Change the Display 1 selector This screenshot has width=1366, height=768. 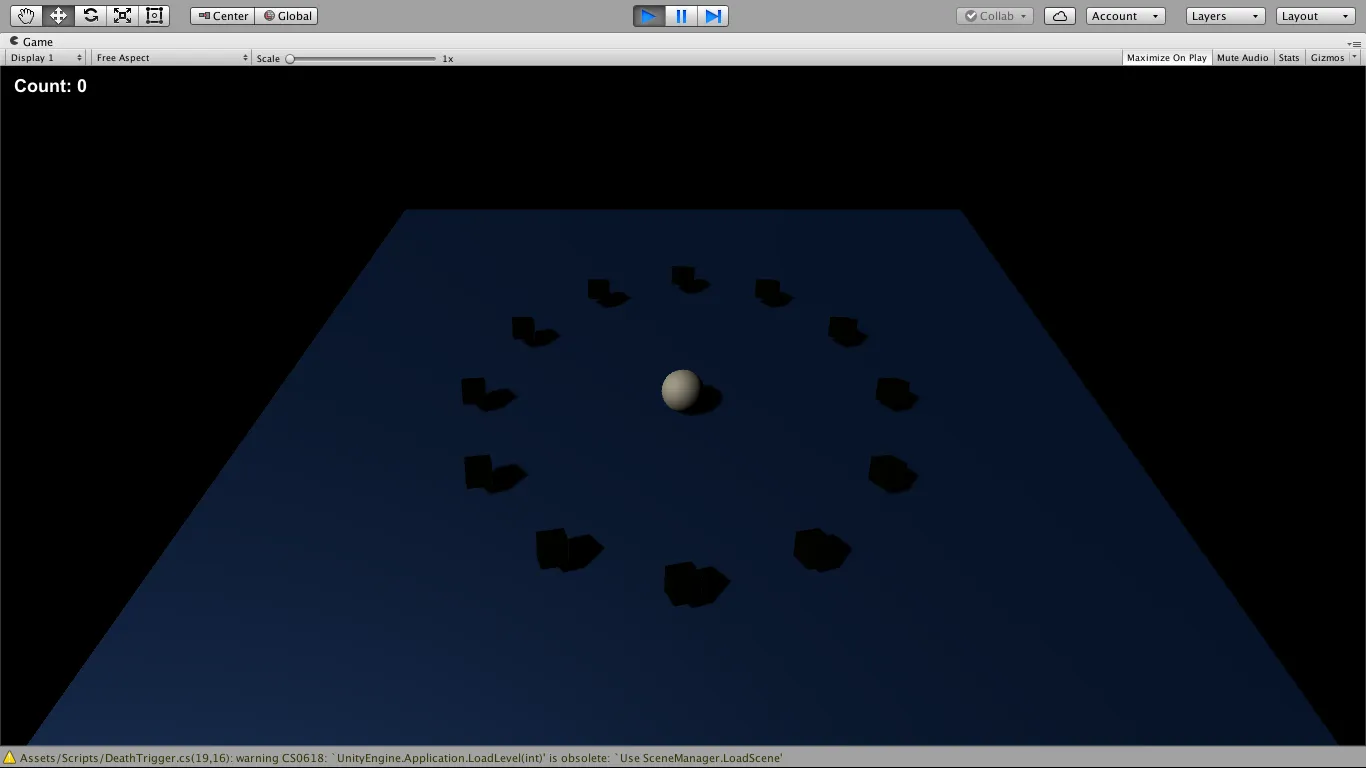(x=46, y=58)
